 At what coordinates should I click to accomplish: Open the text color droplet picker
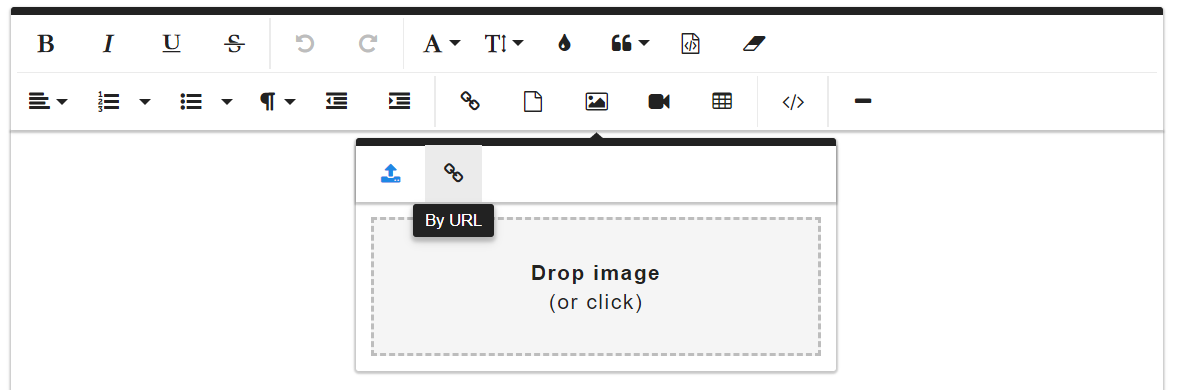(x=564, y=44)
